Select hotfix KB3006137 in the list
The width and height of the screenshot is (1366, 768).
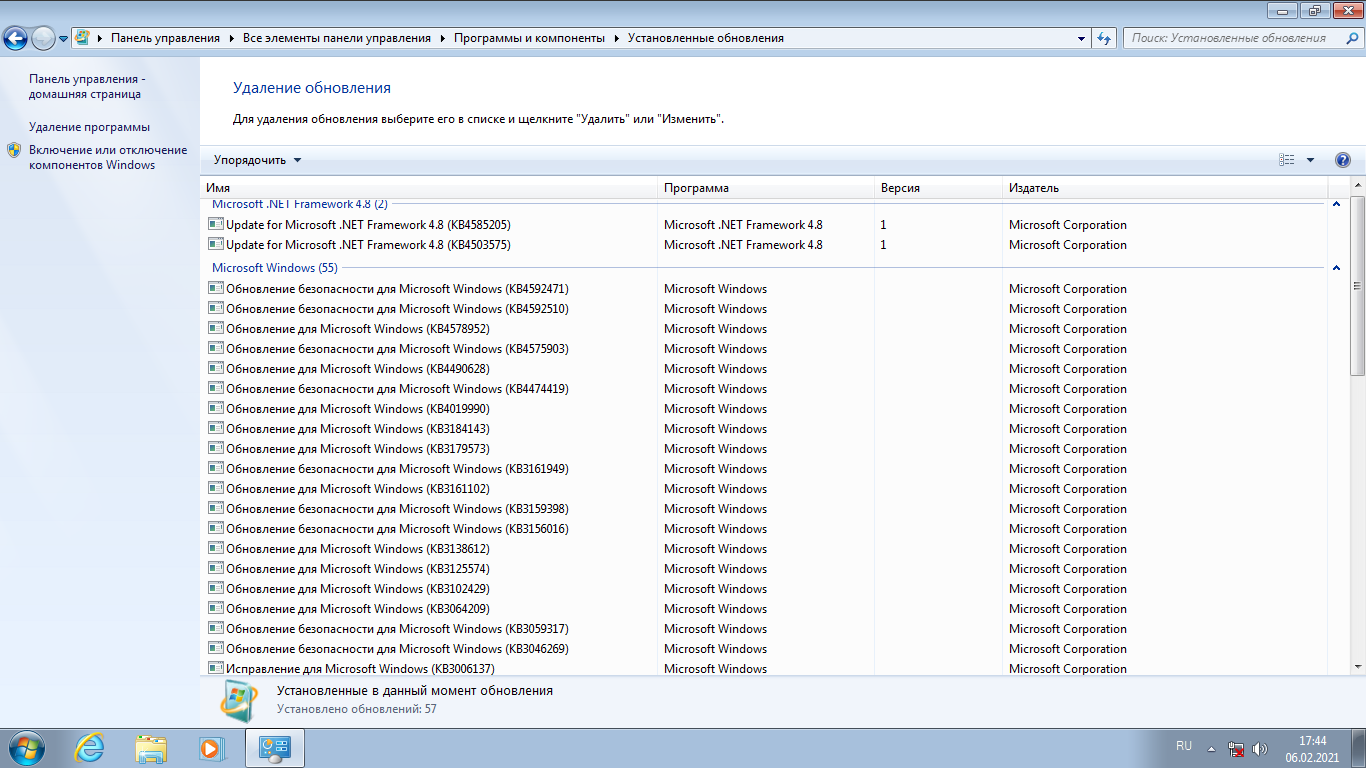coord(765,668)
